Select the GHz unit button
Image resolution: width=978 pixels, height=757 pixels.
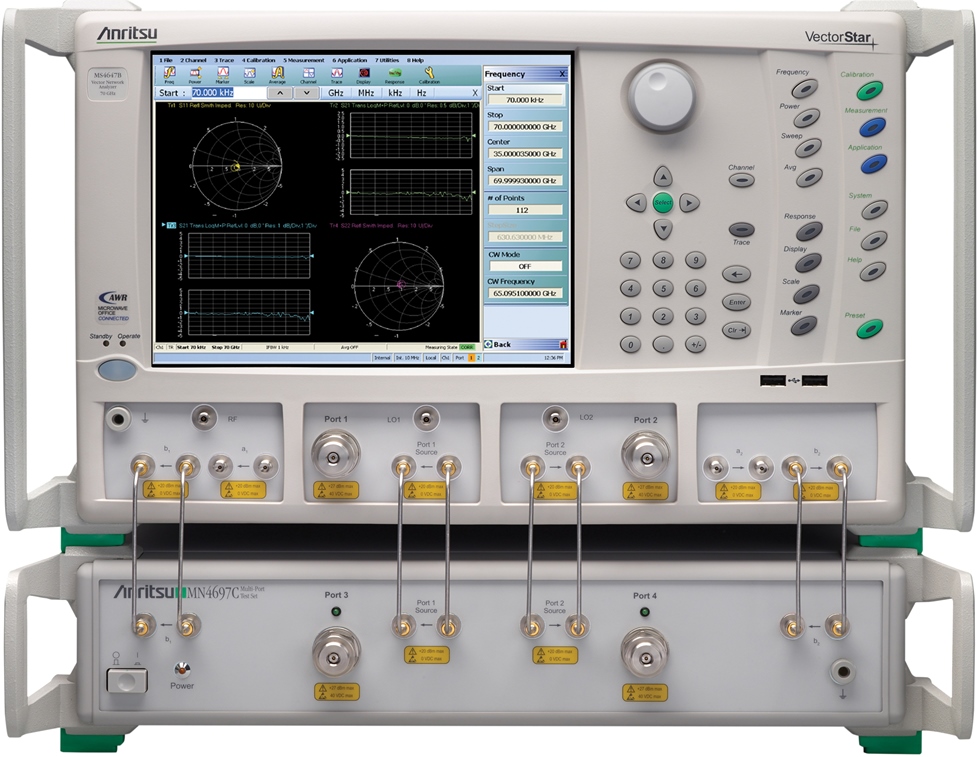pyautogui.click(x=337, y=92)
